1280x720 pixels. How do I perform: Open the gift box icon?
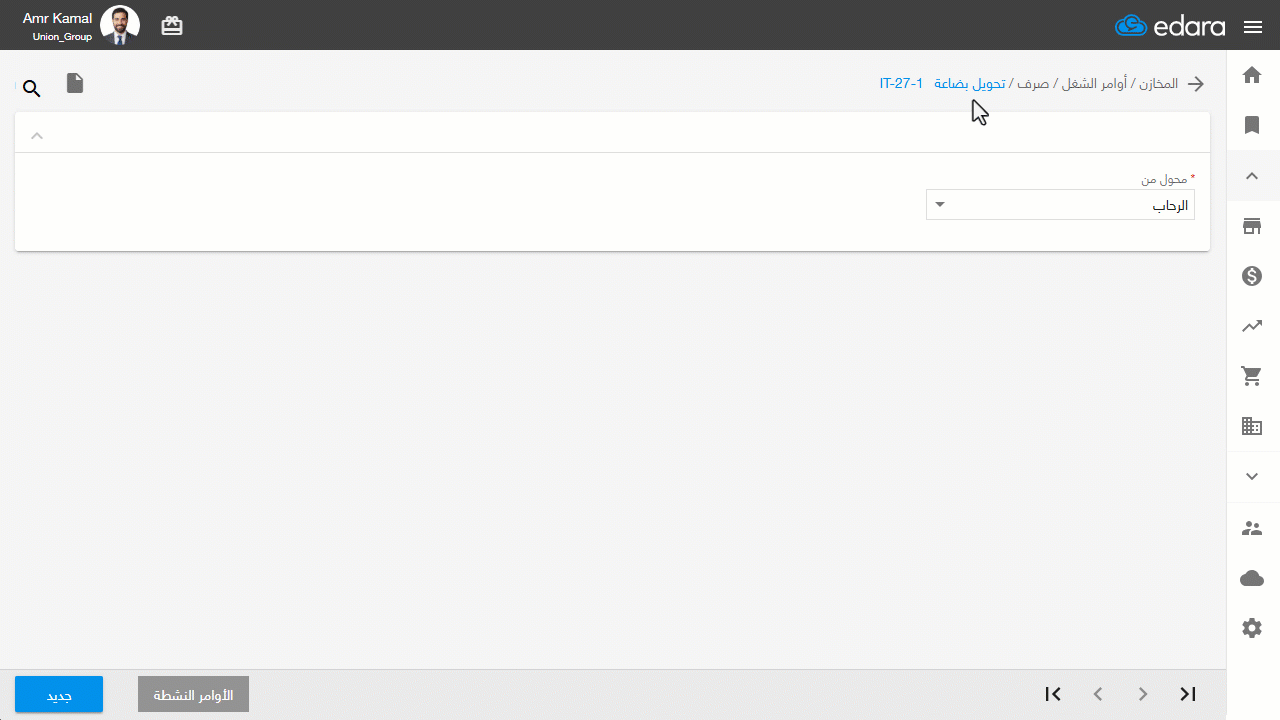point(172,26)
